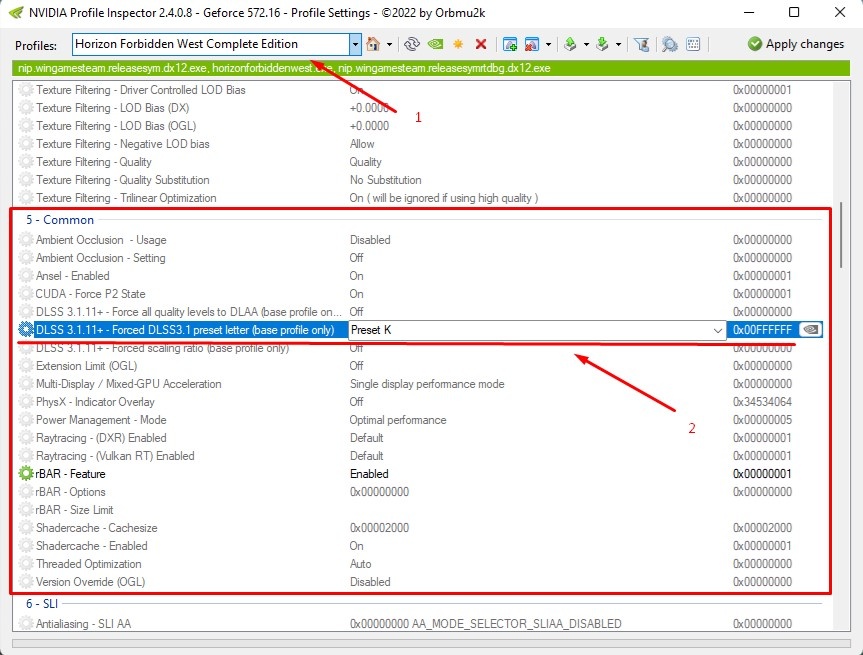Restore profile to NVIDIA defaults (green logo icon)
This screenshot has width=863, height=655.
pyautogui.click(x=435, y=44)
